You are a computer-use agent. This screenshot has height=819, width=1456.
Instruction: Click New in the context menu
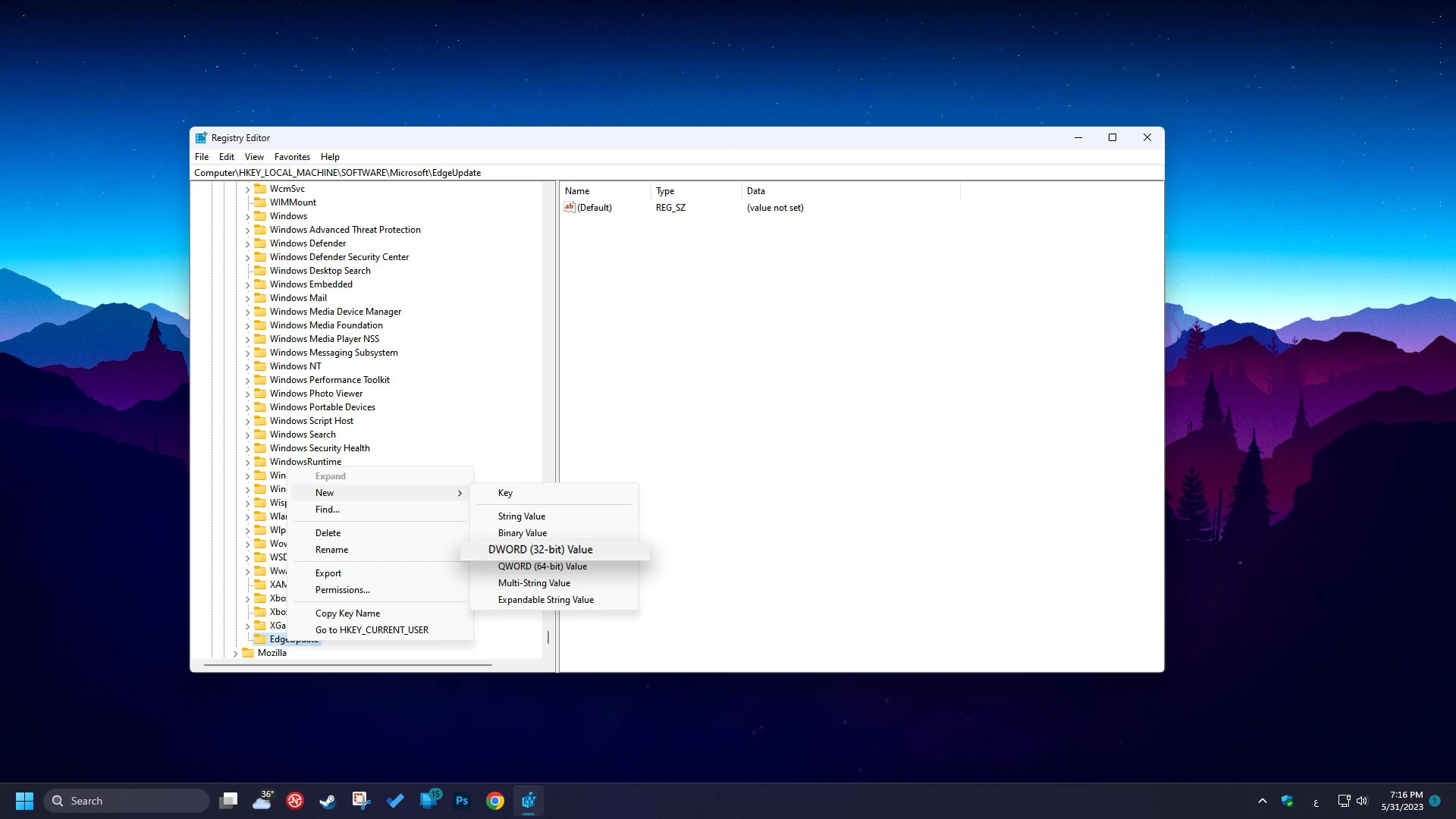point(381,493)
